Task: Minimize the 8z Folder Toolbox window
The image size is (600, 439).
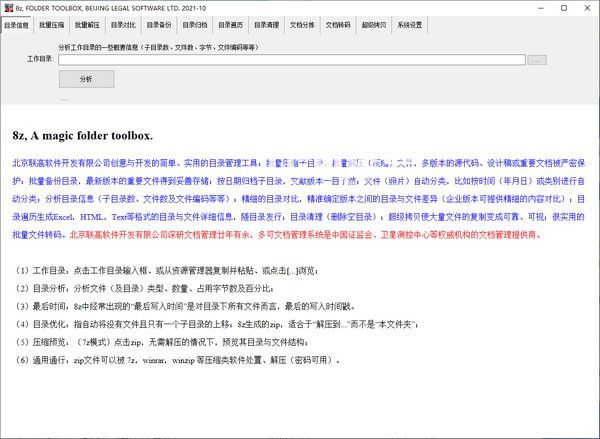Action: point(541,8)
